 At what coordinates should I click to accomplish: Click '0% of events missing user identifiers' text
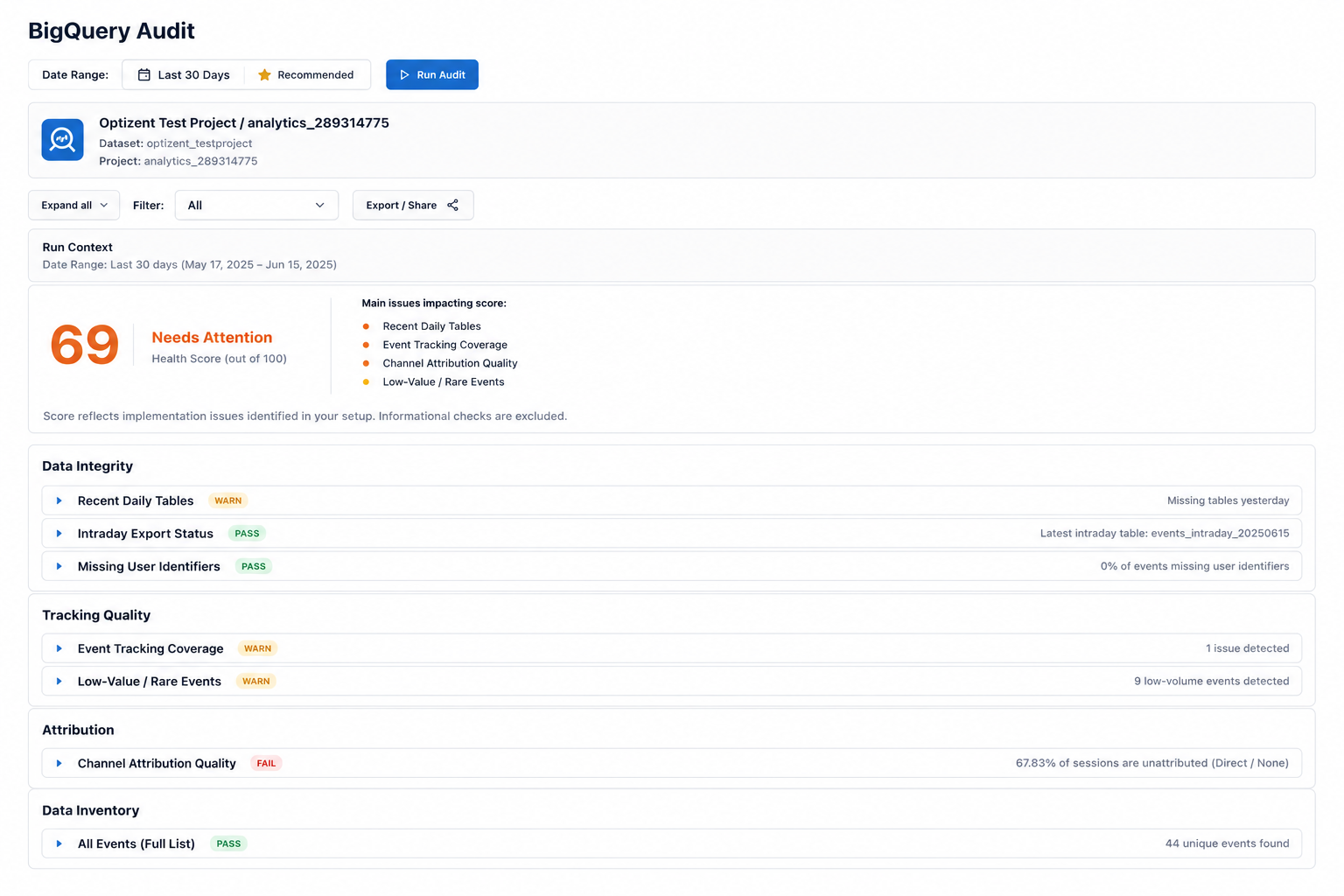1194,566
